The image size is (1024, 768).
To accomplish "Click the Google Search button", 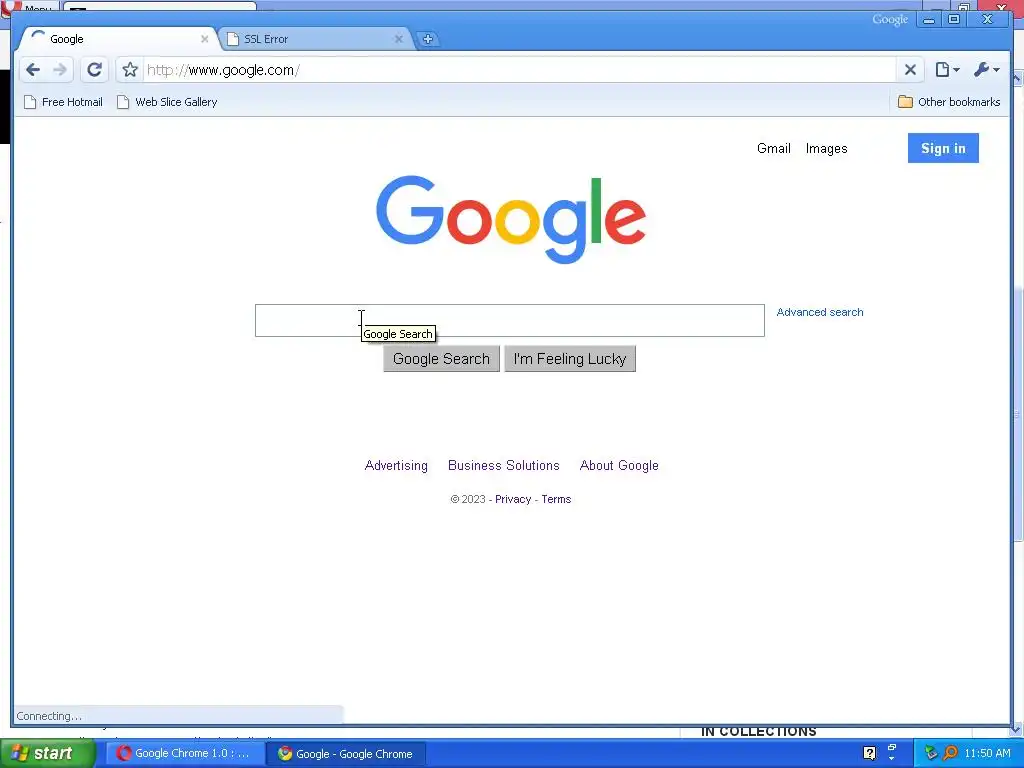I will coord(441,359).
